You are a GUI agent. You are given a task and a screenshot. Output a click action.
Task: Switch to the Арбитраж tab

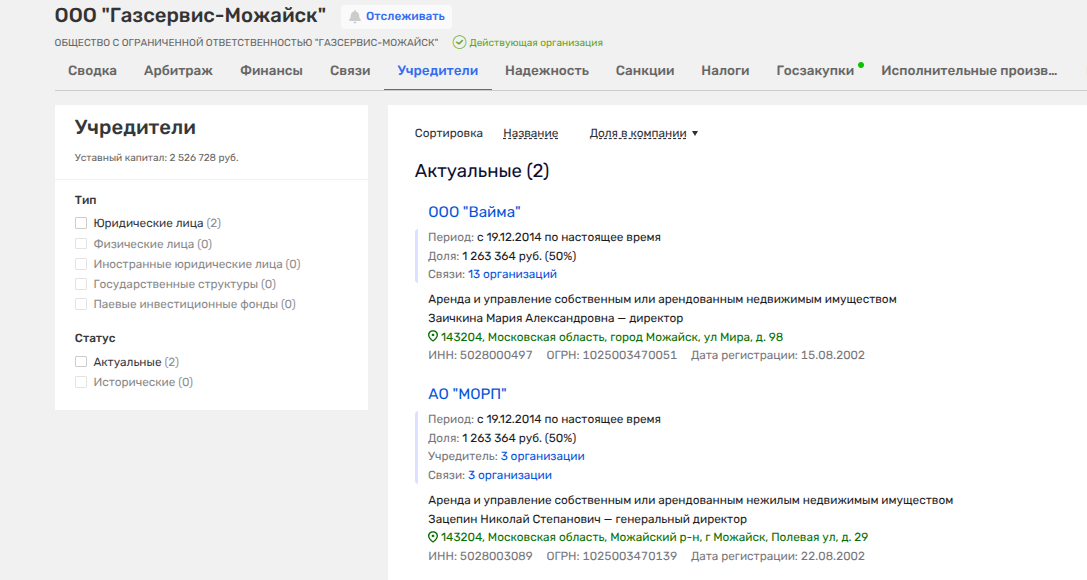[x=178, y=71]
